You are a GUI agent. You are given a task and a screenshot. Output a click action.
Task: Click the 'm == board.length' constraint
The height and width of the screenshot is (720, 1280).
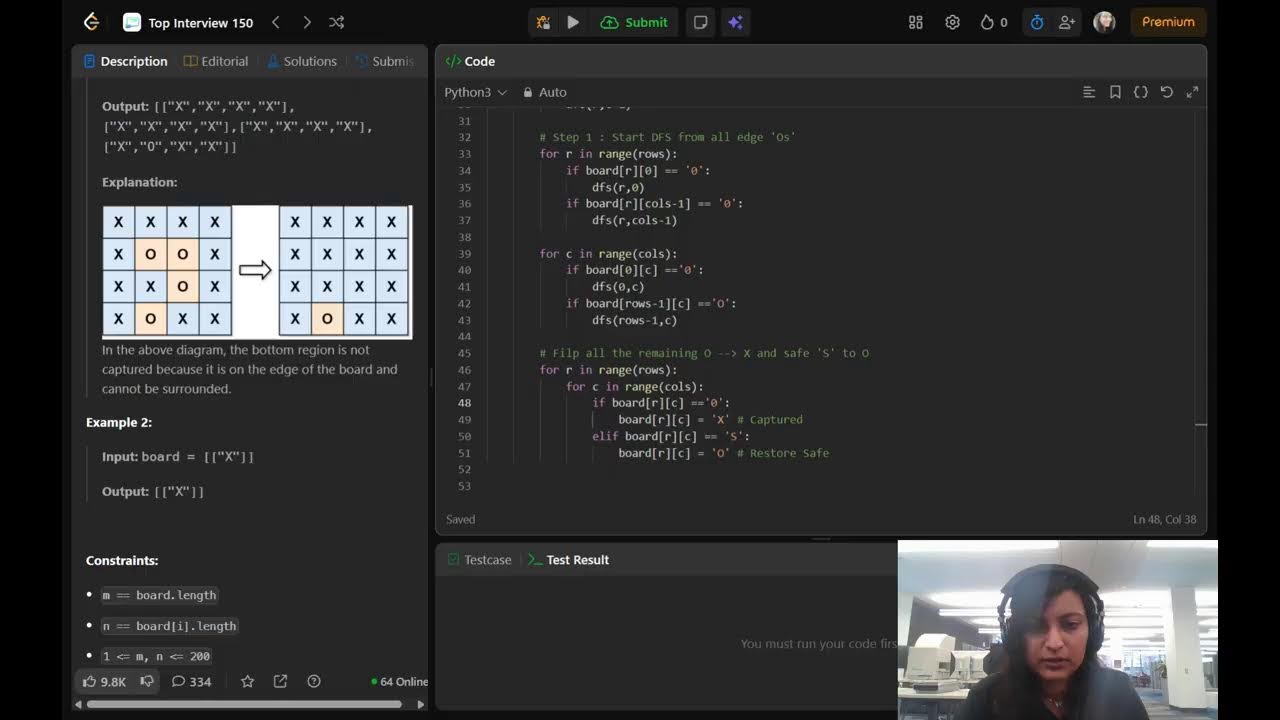pos(159,595)
